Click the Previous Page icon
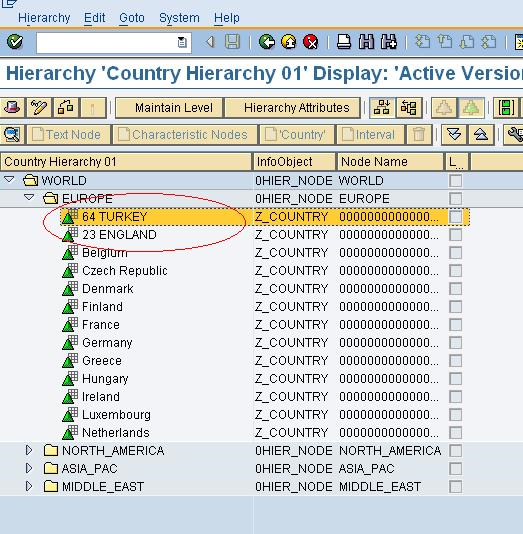Viewport: 523px width, 534px height. coord(445,42)
